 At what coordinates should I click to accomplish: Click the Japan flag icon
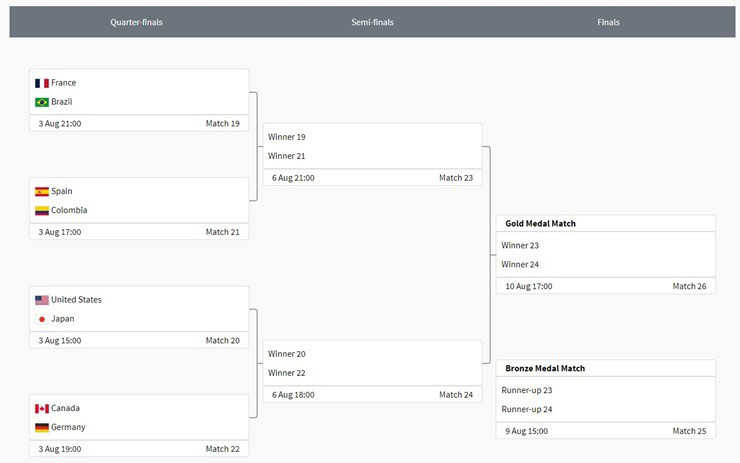pyautogui.click(x=42, y=319)
